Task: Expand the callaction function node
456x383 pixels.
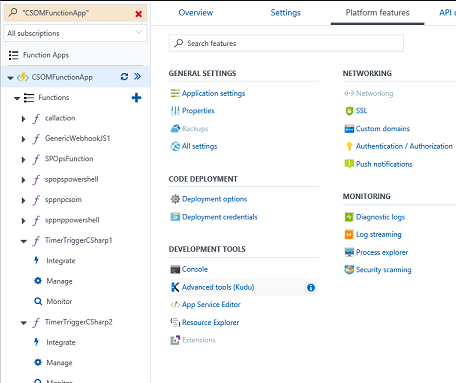Action: tap(23, 118)
